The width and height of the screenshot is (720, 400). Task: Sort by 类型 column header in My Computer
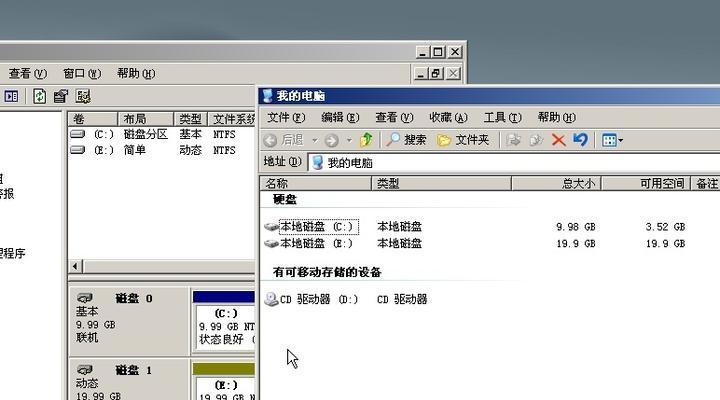point(441,184)
